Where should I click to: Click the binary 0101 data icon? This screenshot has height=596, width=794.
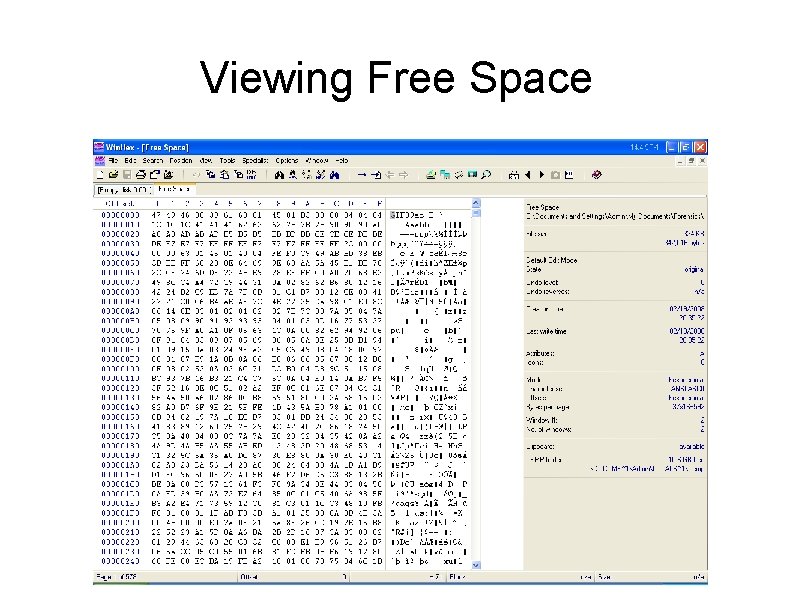point(251,175)
